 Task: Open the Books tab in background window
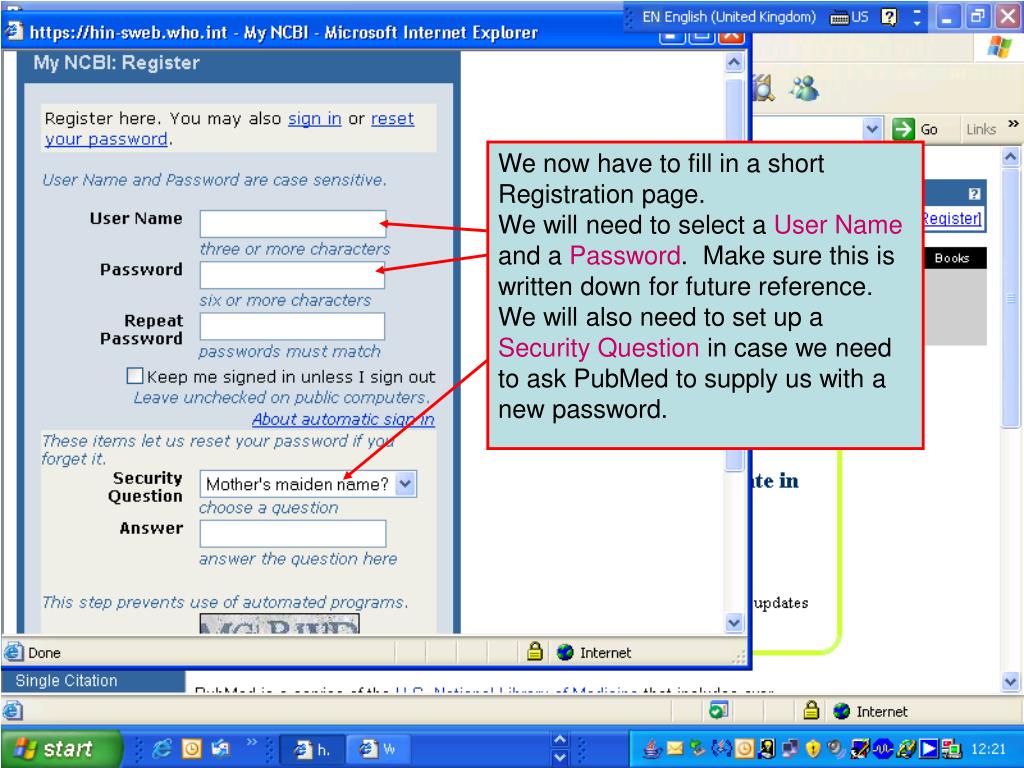click(952, 258)
